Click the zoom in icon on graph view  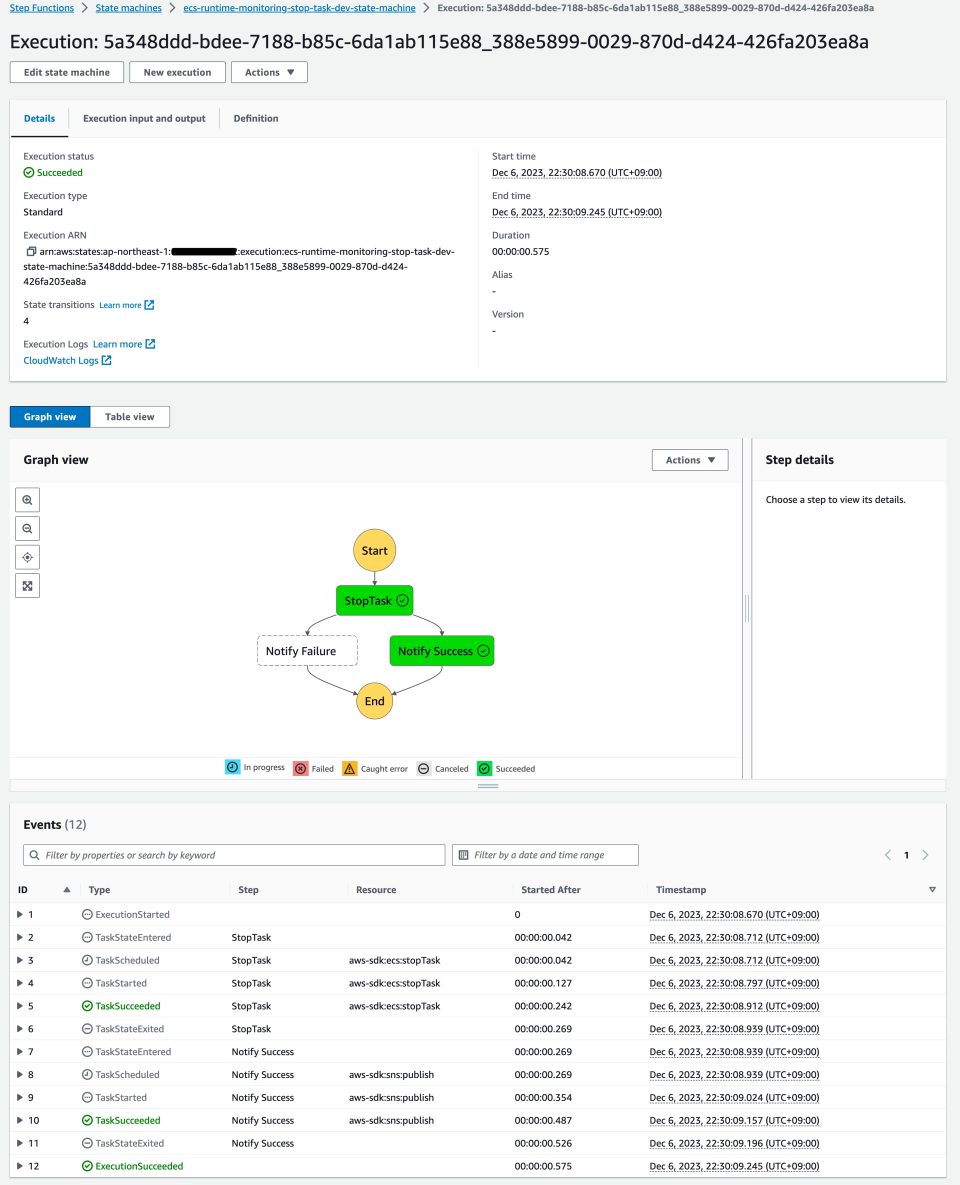point(27,499)
